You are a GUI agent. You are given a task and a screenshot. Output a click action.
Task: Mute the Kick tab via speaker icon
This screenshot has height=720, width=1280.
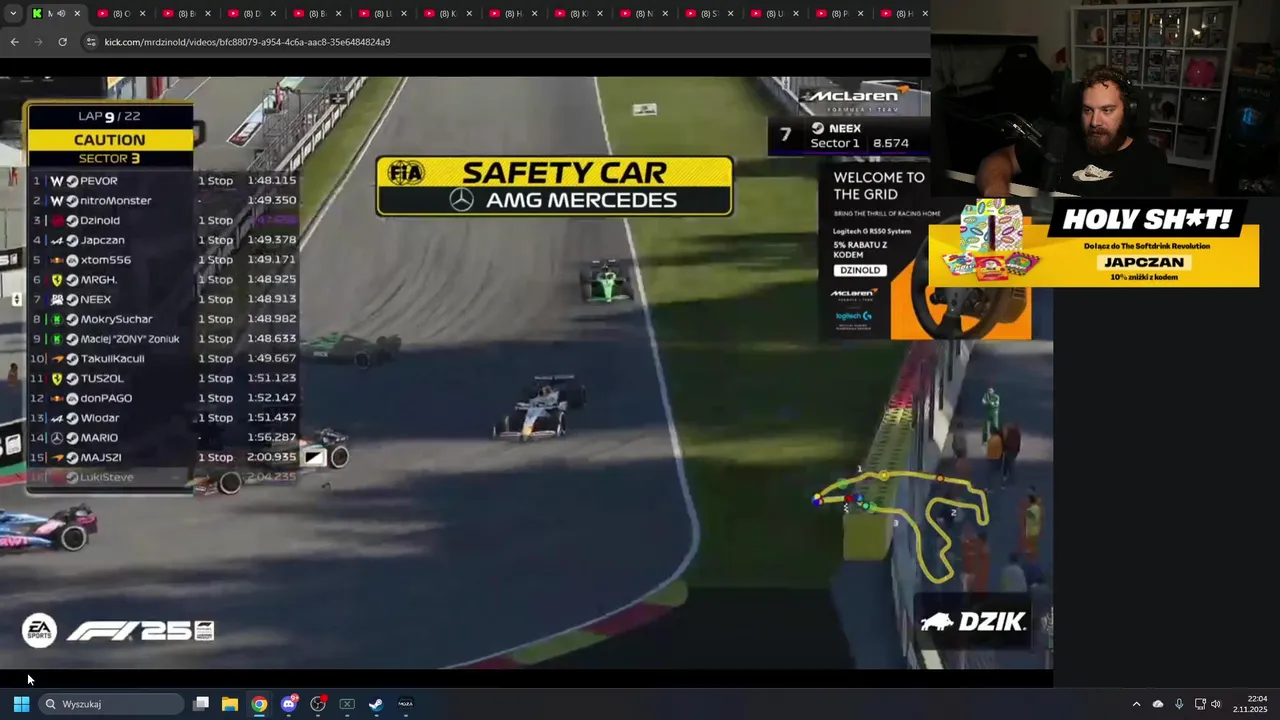tap(61, 13)
